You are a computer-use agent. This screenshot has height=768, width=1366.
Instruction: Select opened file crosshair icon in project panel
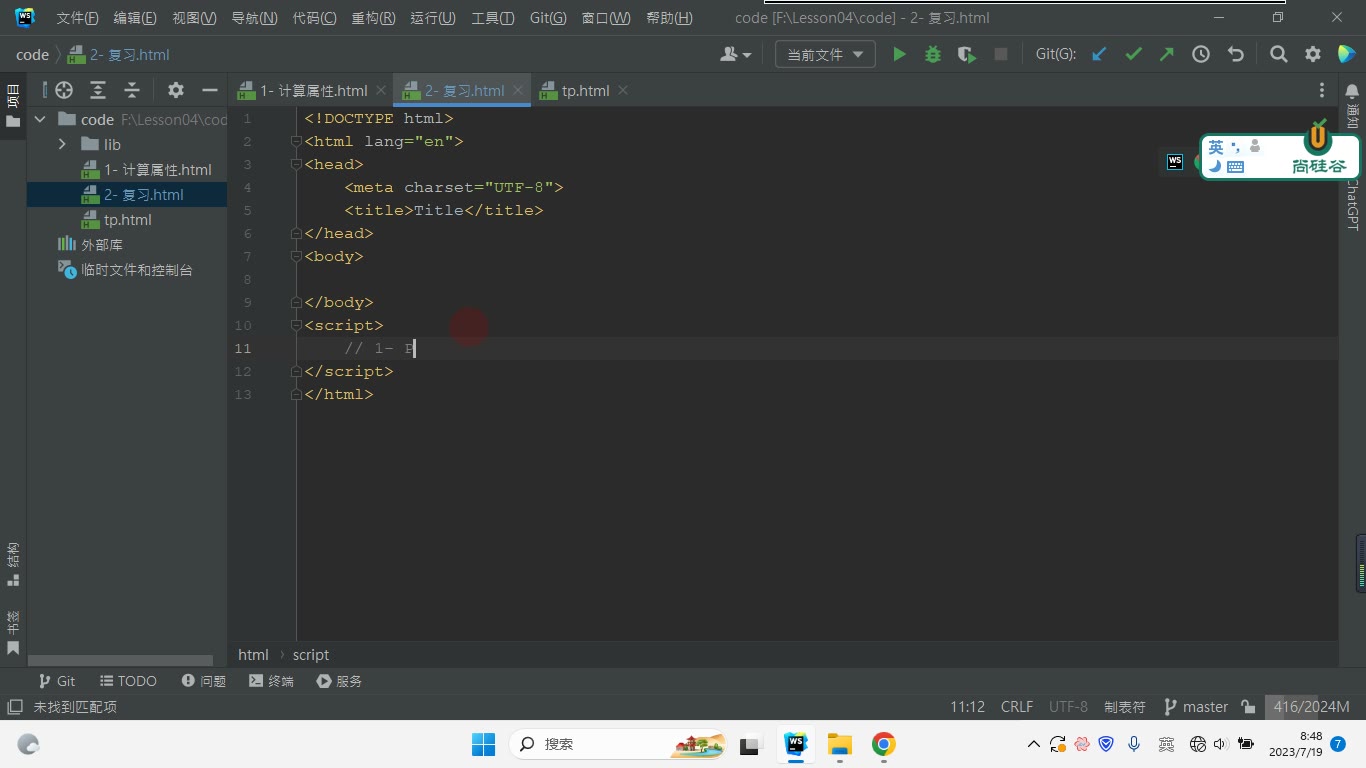(x=64, y=90)
